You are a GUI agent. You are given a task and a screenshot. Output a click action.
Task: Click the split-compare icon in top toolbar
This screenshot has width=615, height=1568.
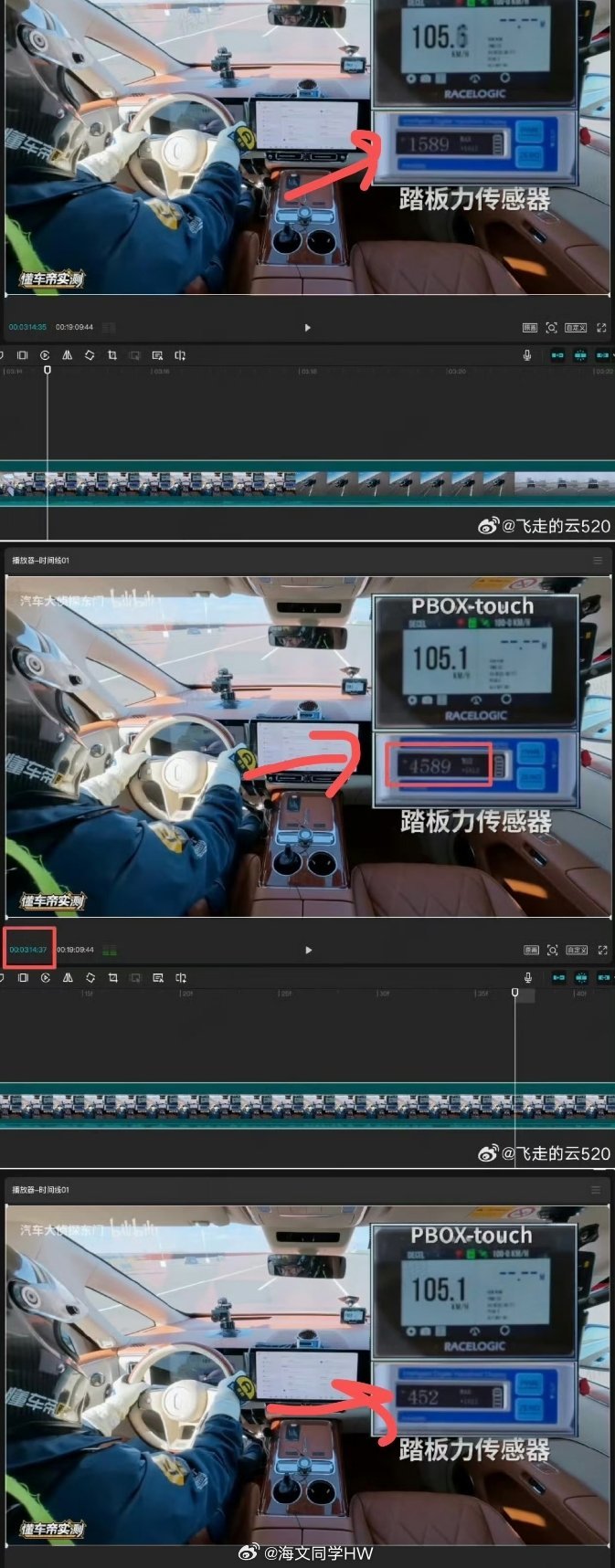(180, 355)
